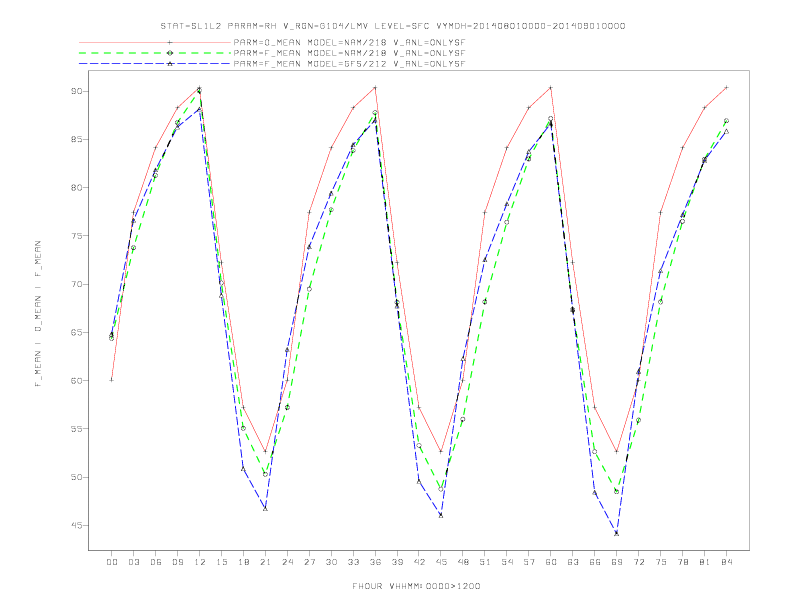
Task: Click the x-axis tick label 12
Action: click(x=200, y=562)
